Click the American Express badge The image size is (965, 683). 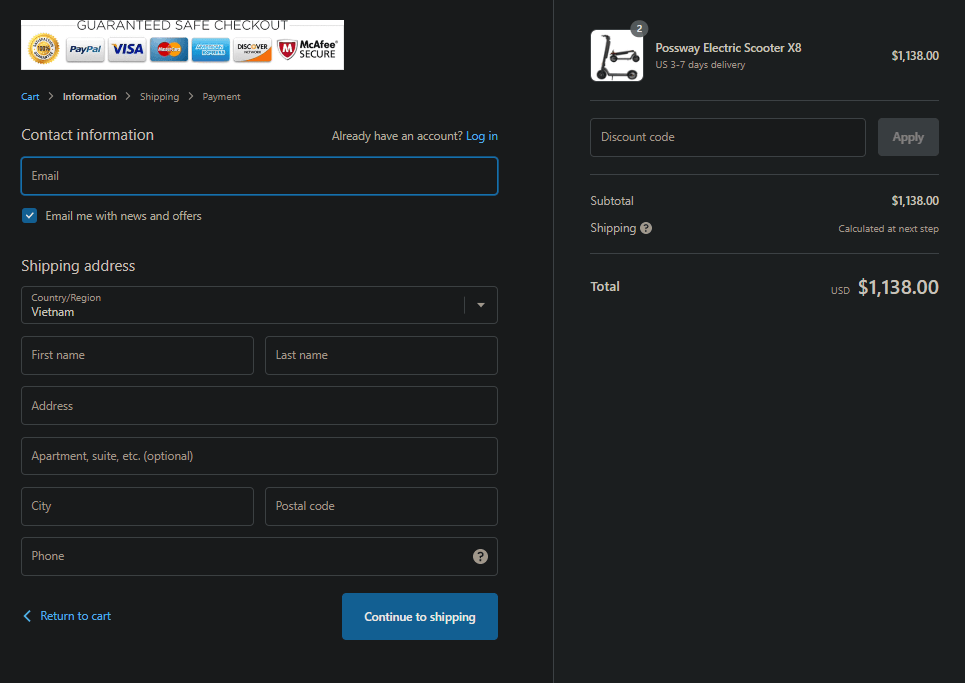pyautogui.click(x=210, y=49)
